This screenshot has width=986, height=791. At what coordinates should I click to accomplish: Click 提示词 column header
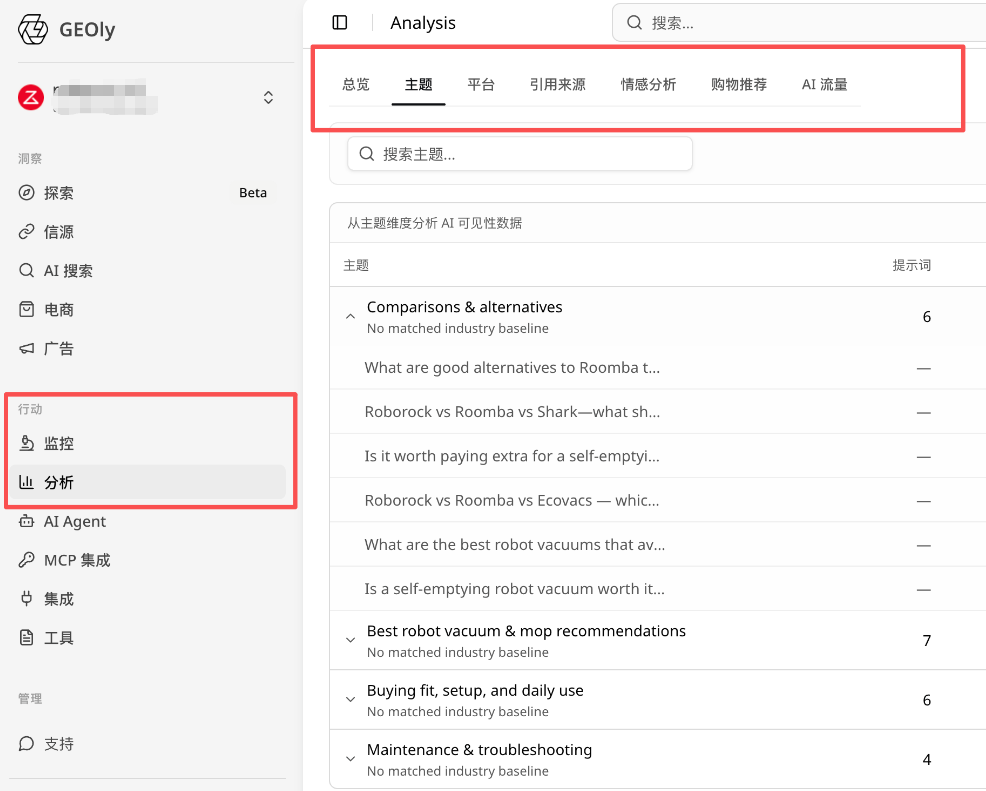coord(911,265)
